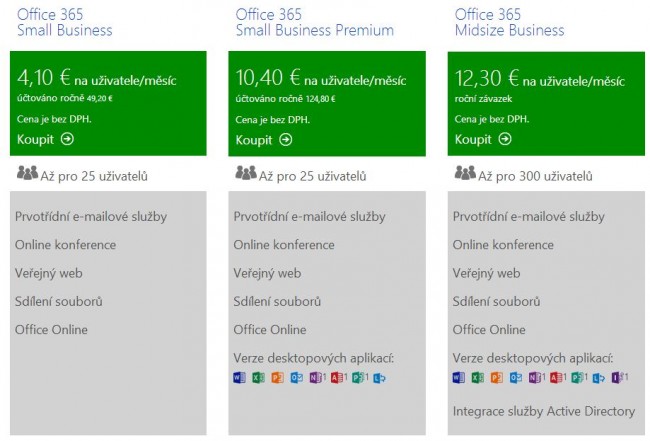The height and width of the screenshot is (441, 650).
Task: Click 'Sdílení souborů' in Small Business Premium
Action: click(277, 301)
